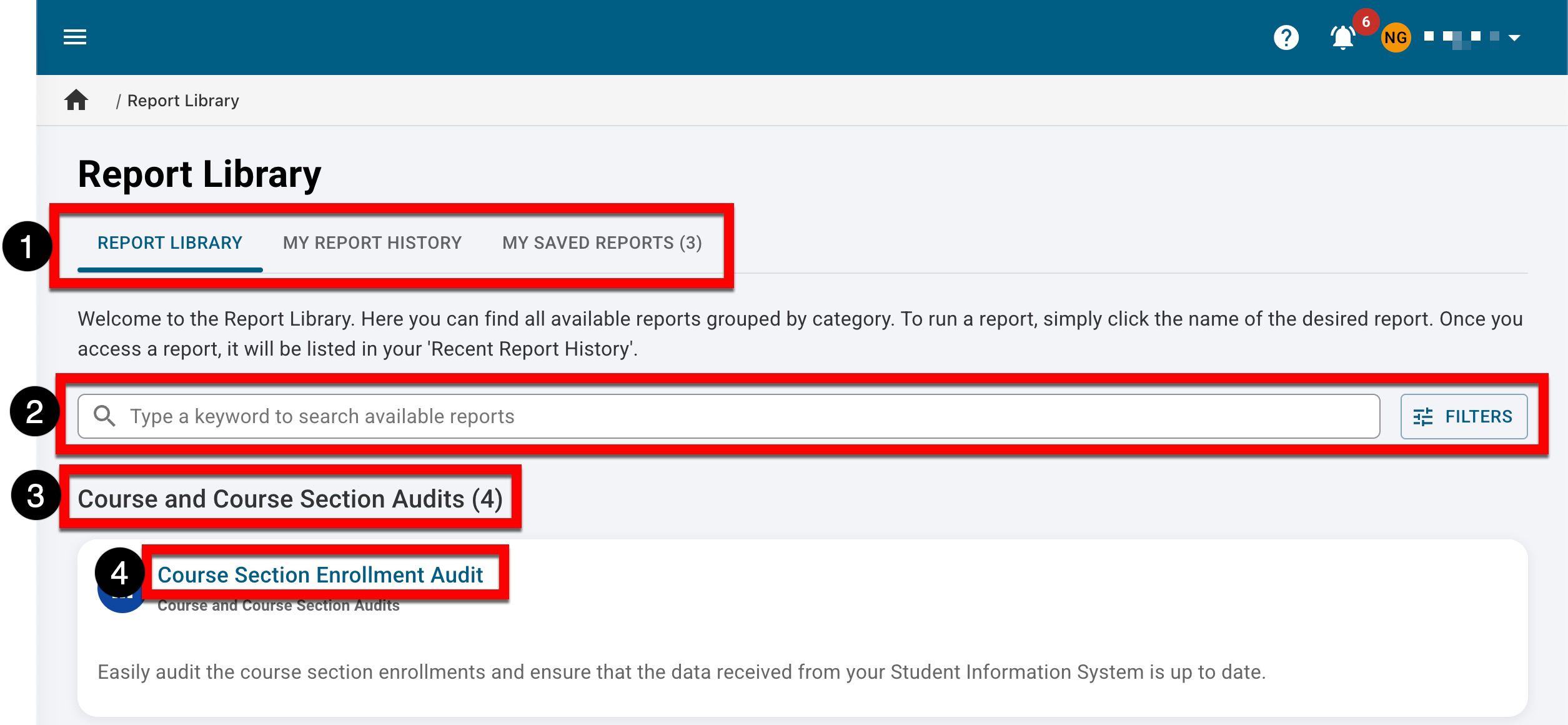This screenshot has height=725, width=1568.
Task: Go to home via house icon
Action: (76, 100)
